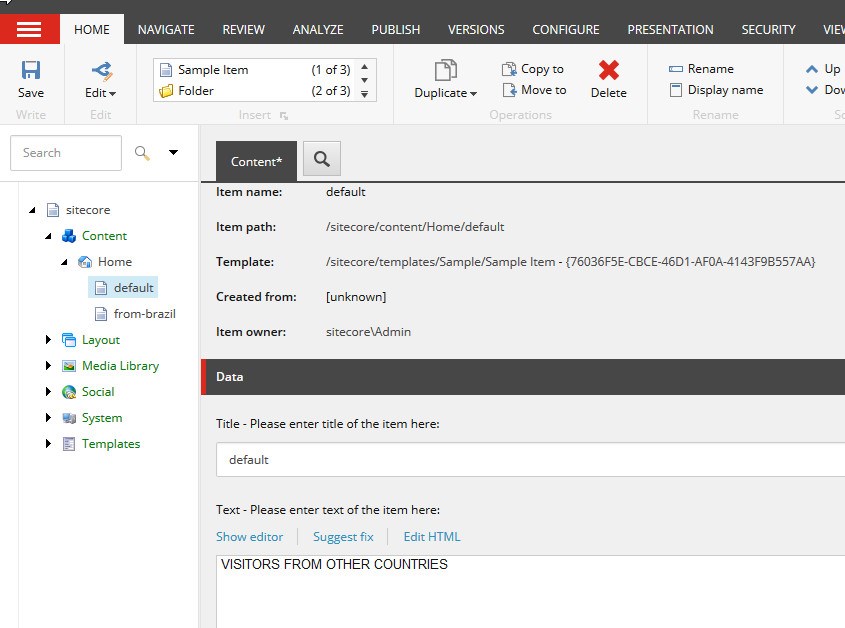Click the Show editor link
845x628 pixels.
[x=249, y=536]
